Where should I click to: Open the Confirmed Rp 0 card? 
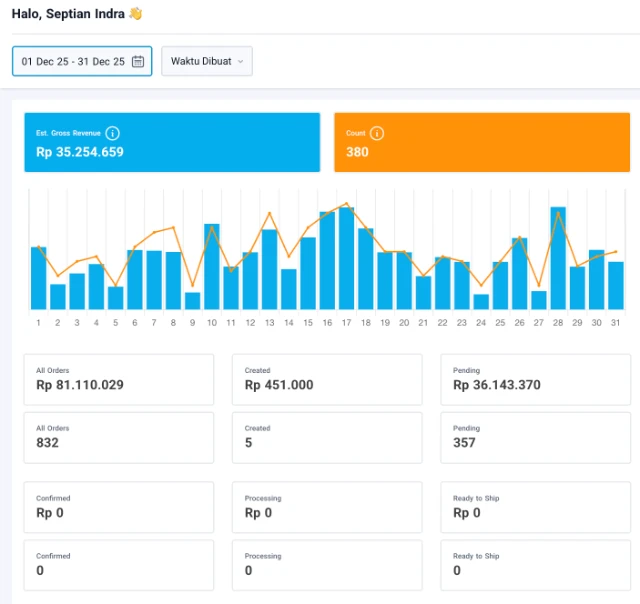119,507
